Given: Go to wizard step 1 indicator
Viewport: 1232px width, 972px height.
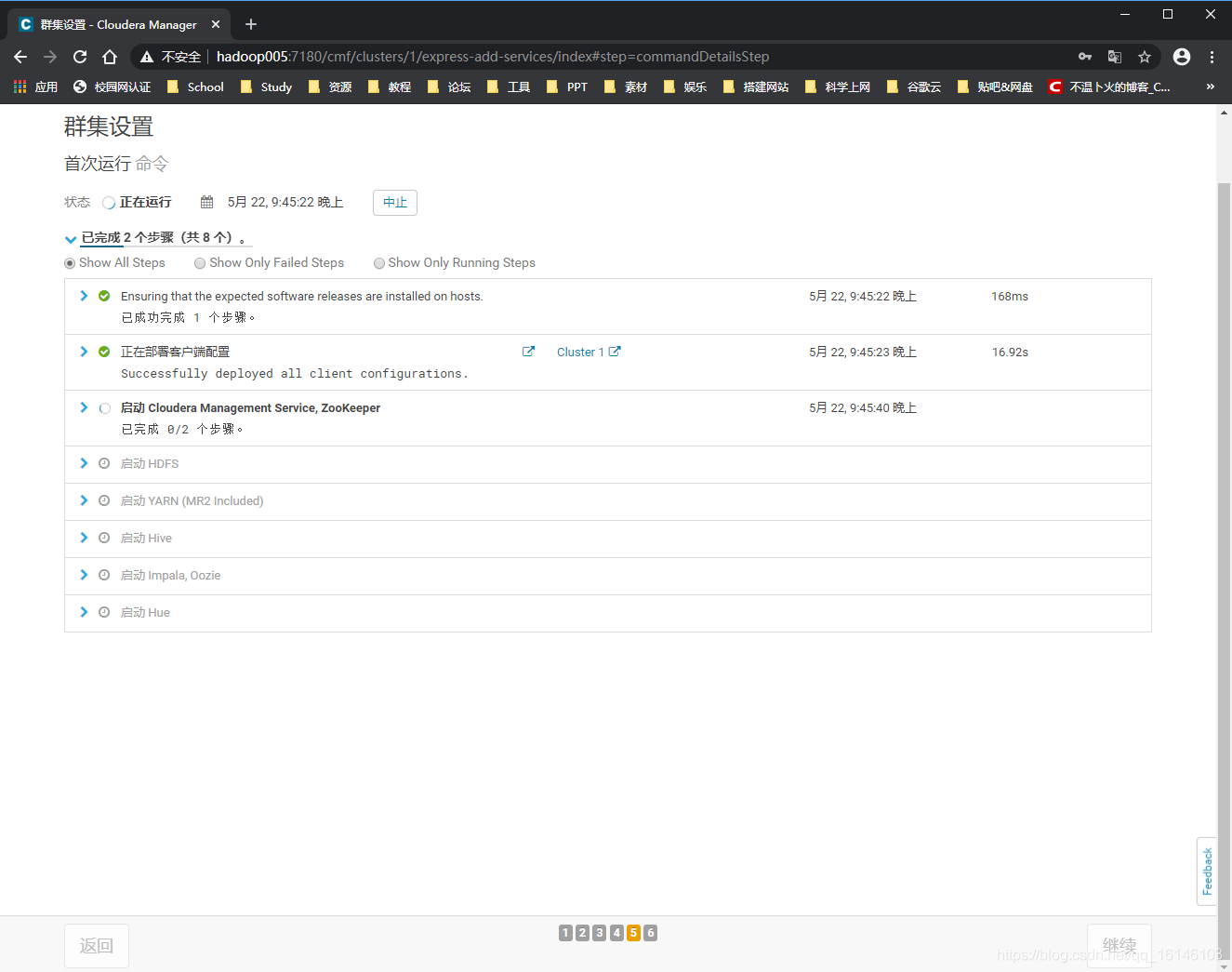Looking at the screenshot, I should (565, 933).
